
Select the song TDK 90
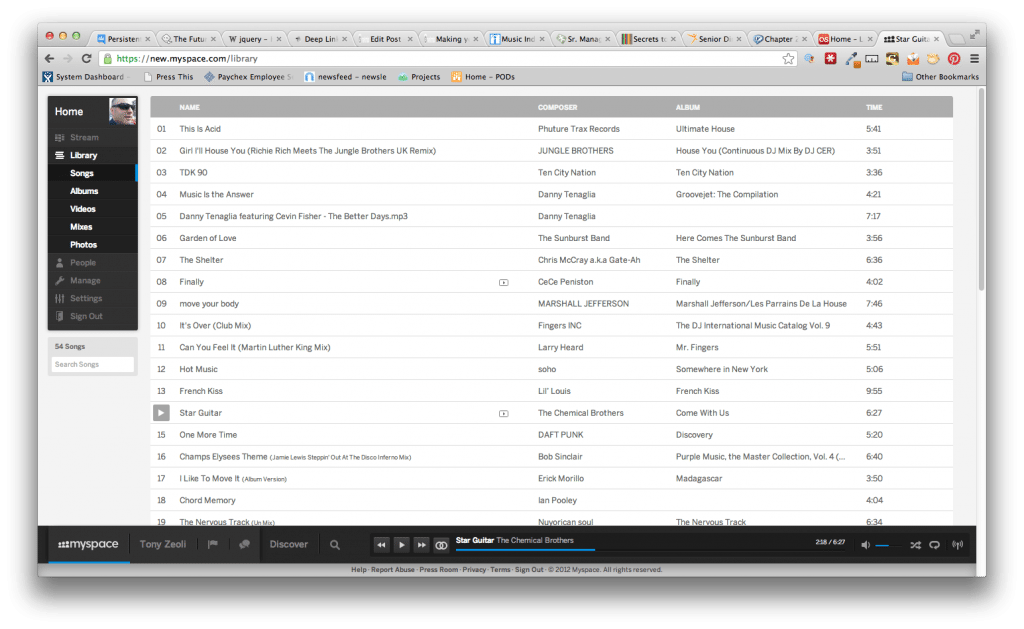(193, 173)
